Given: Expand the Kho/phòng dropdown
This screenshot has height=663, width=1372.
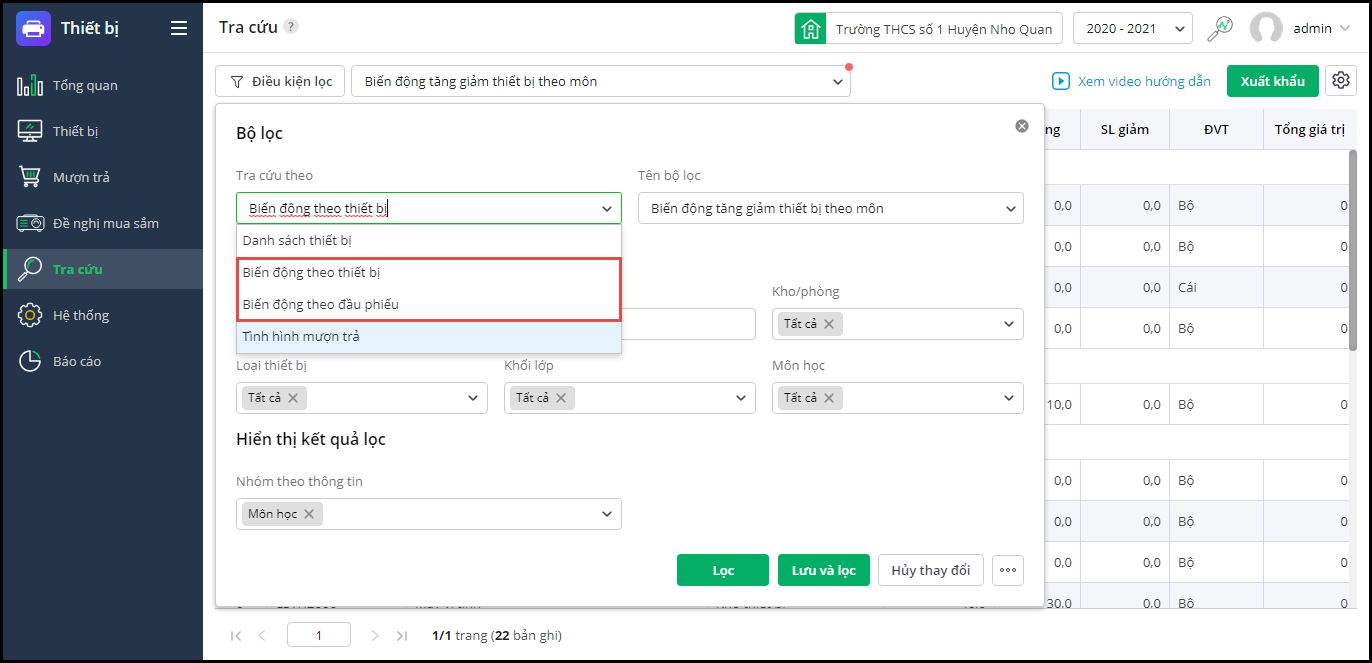Looking at the screenshot, I should (1008, 324).
